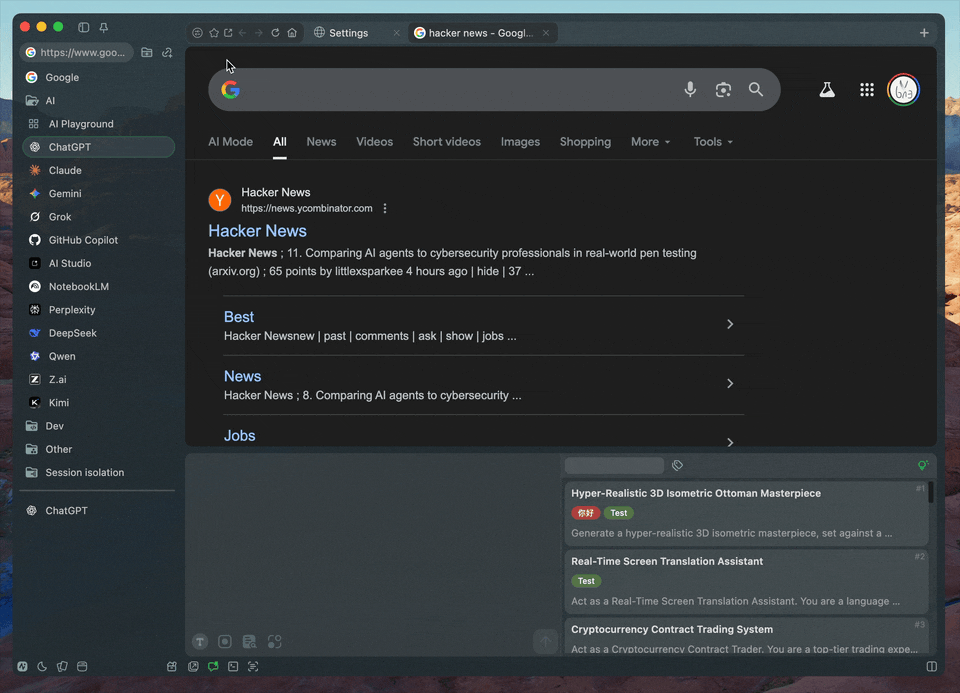This screenshot has height=693, width=960.
Task: Toggle split view icon at bottom right
Action: [932, 667]
